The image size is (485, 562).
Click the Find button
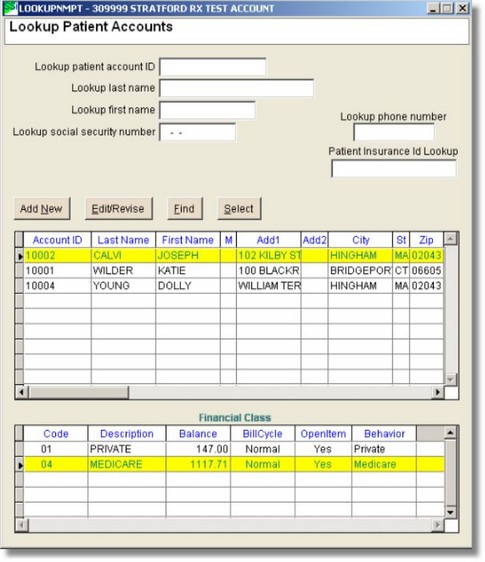(x=185, y=209)
